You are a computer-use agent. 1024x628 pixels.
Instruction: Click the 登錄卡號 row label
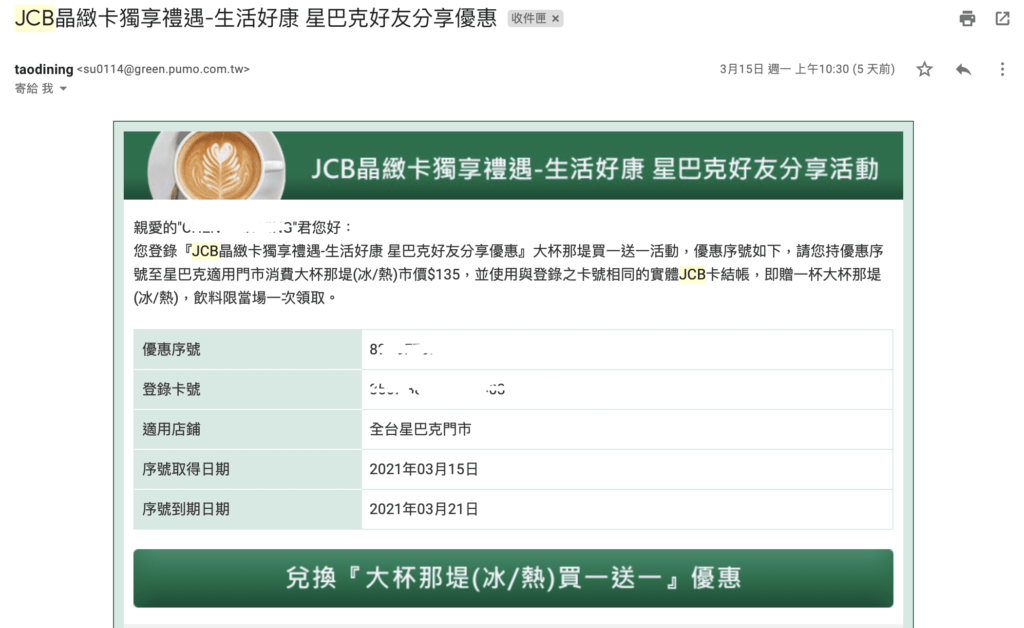click(x=172, y=389)
